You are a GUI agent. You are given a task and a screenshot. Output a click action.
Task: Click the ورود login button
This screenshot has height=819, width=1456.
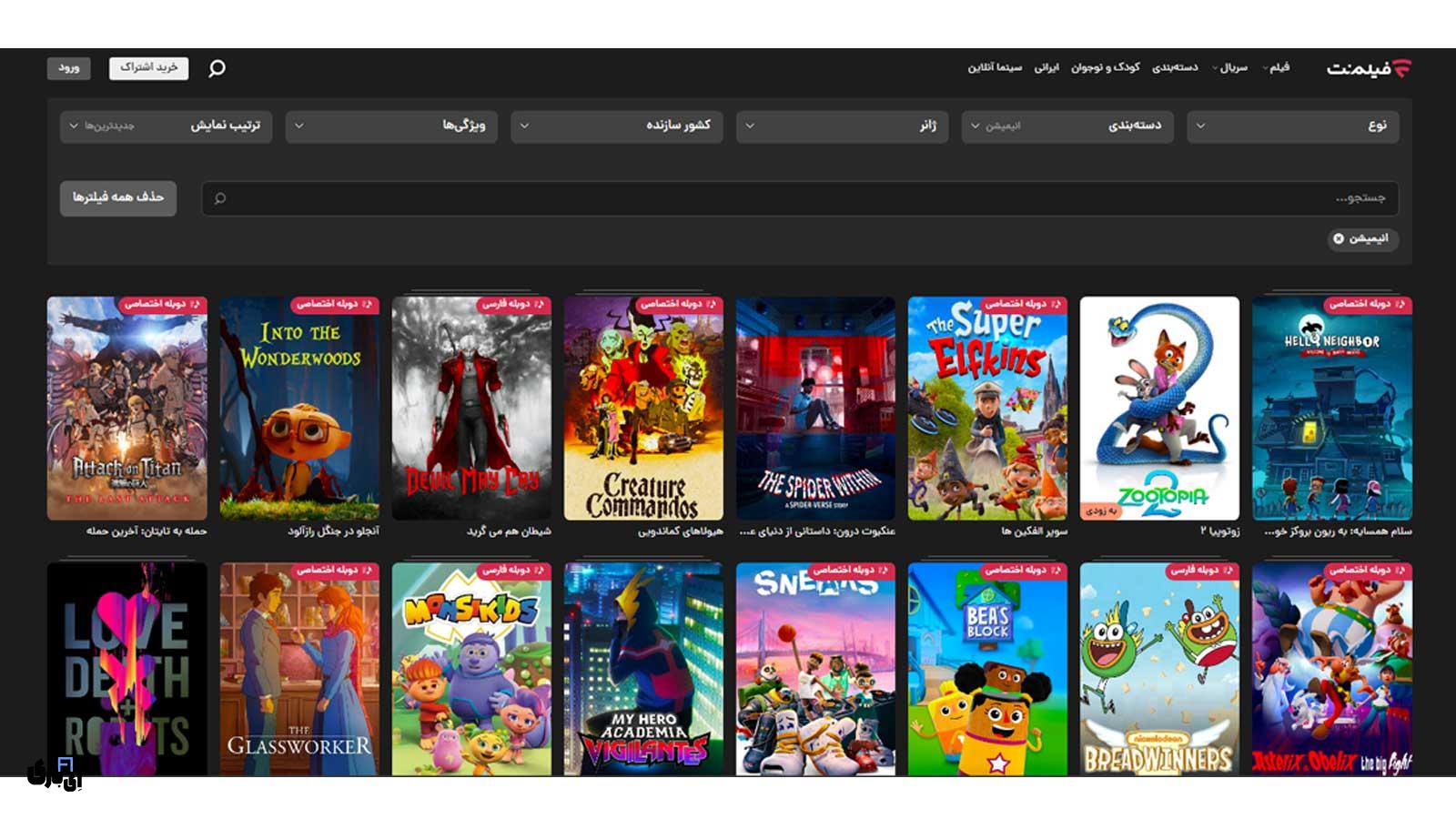pos(69,68)
